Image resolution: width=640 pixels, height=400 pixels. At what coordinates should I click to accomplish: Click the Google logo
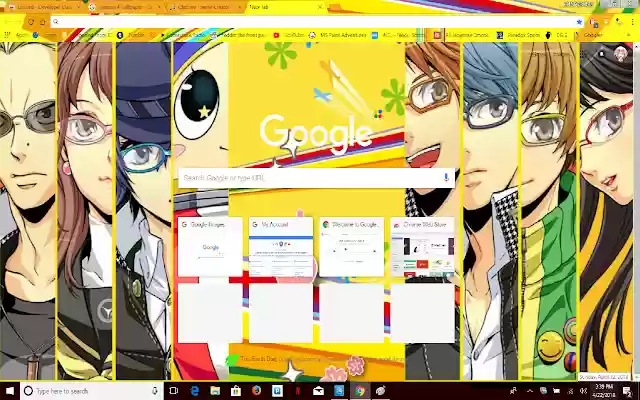click(x=316, y=134)
